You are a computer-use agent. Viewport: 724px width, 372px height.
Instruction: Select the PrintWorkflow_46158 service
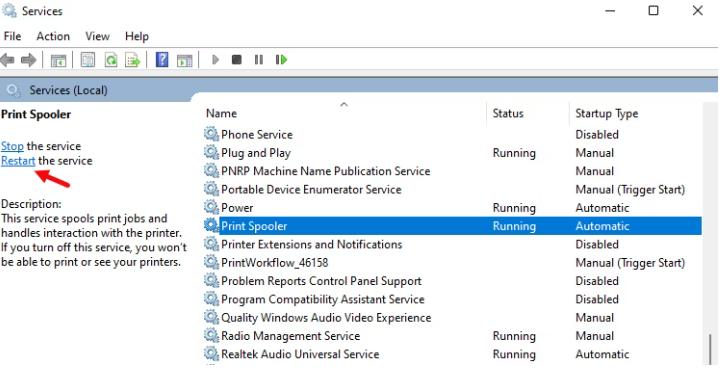(x=452, y=262)
